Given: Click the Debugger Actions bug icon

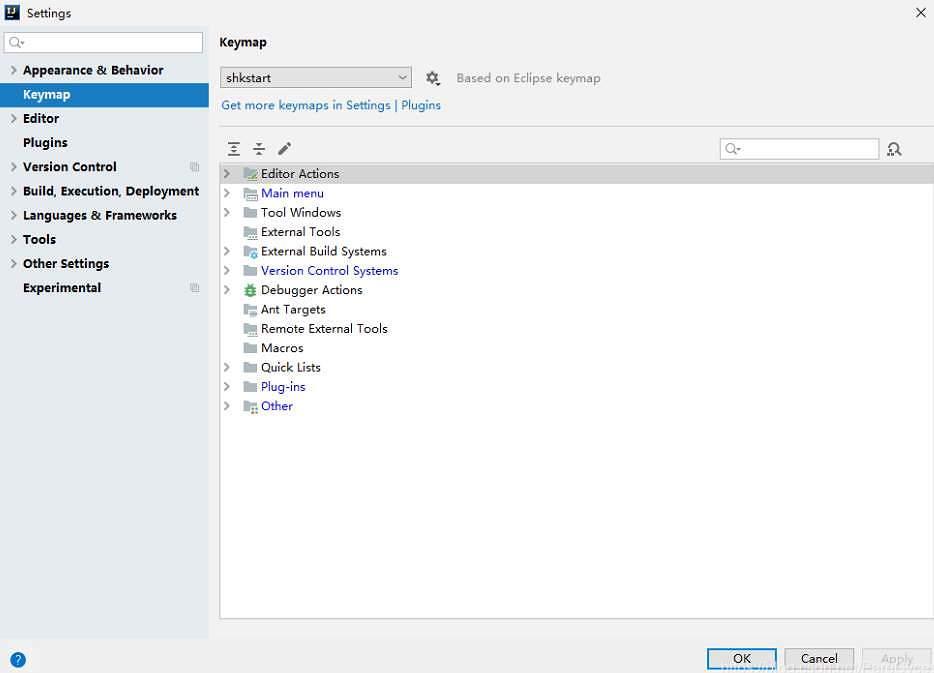Looking at the screenshot, I should [x=250, y=291].
